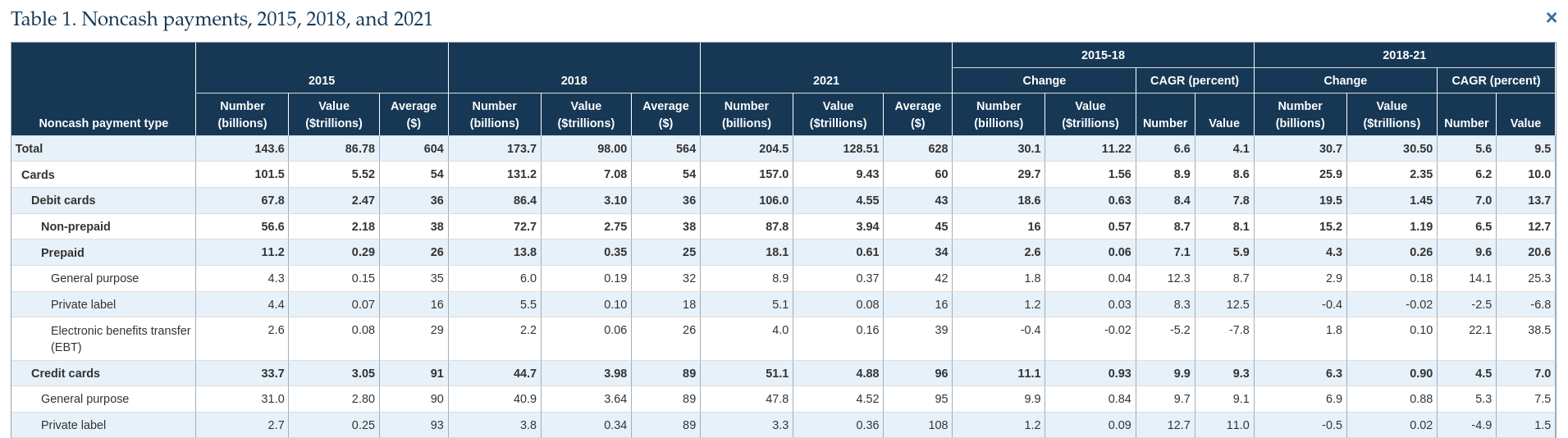Click Cards 2018-21 number change 25.9
The height and width of the screenshot is (438, 1568).
1330,175
